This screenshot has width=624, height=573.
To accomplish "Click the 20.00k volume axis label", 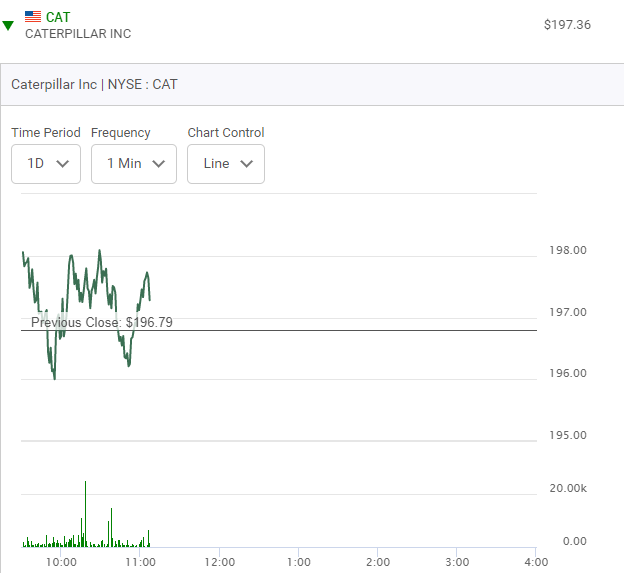I will [568, 488].
